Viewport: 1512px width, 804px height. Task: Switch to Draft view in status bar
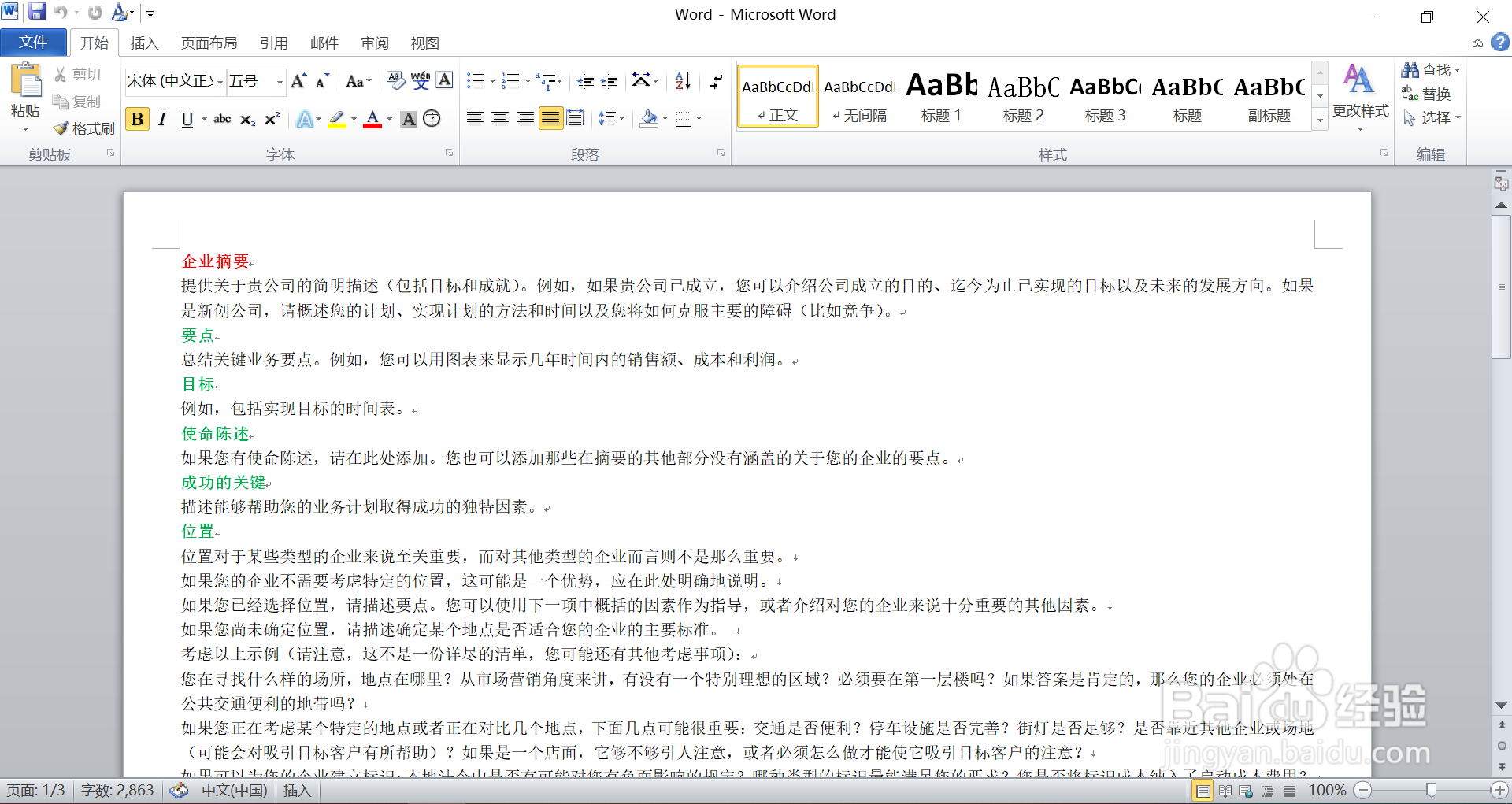tap(1289, 791)
